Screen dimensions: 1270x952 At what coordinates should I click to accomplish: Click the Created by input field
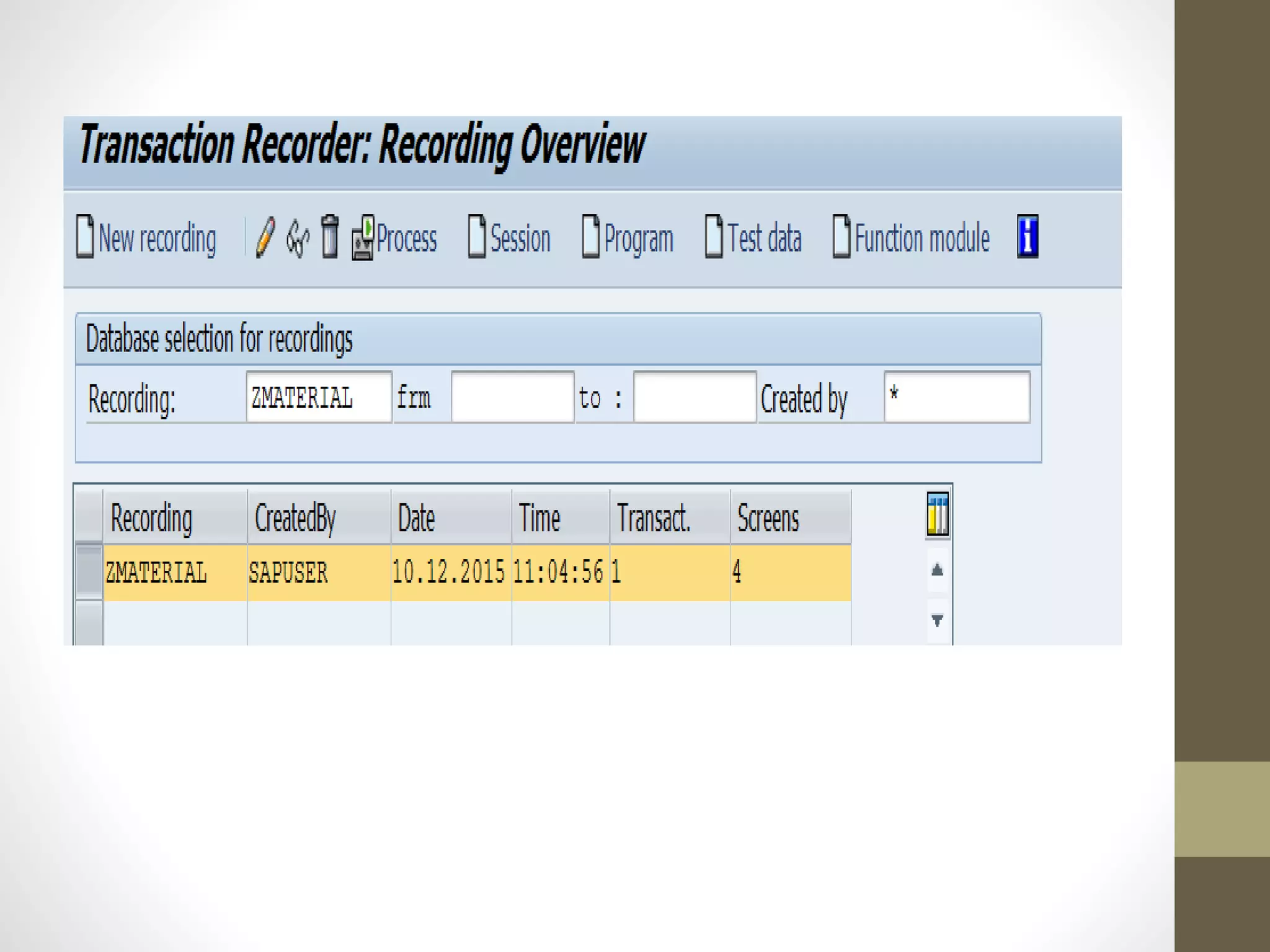(957, 397)
